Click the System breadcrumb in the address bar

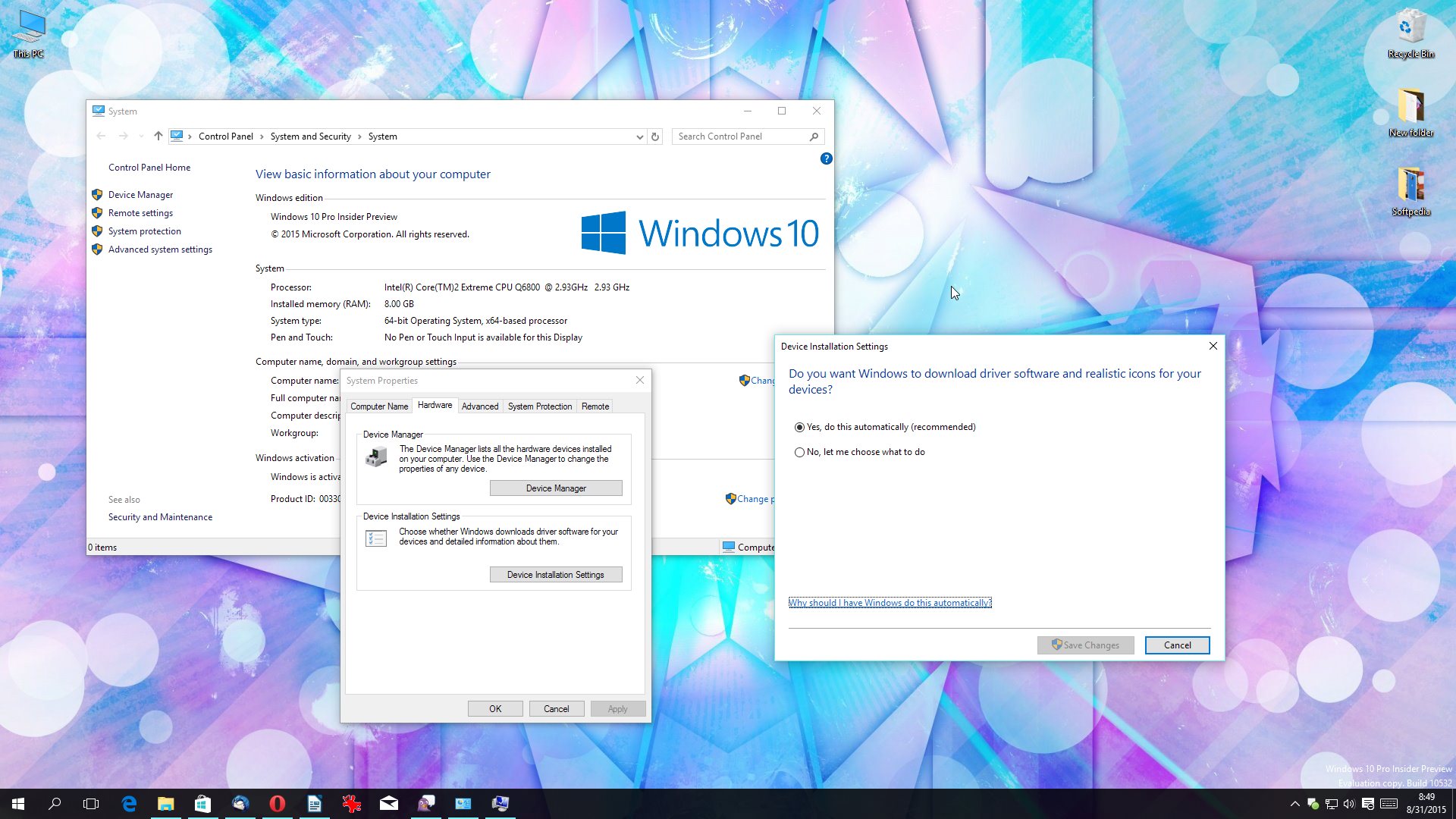tap(382, 136)
